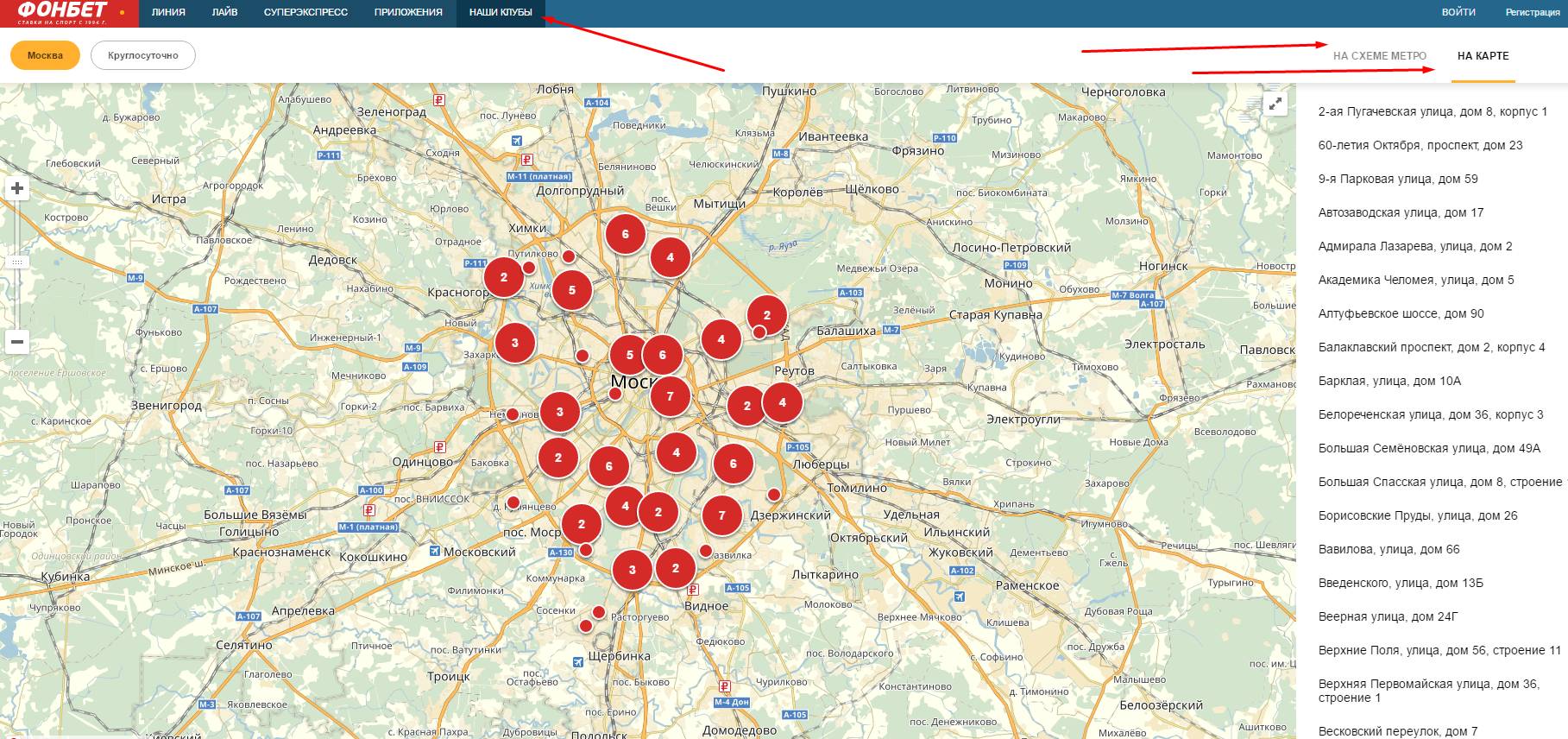This screenshot has width=1568, height=739.
Task: Open cluster marker 6 near Долгопрудный
Action: tap(626, 234)
